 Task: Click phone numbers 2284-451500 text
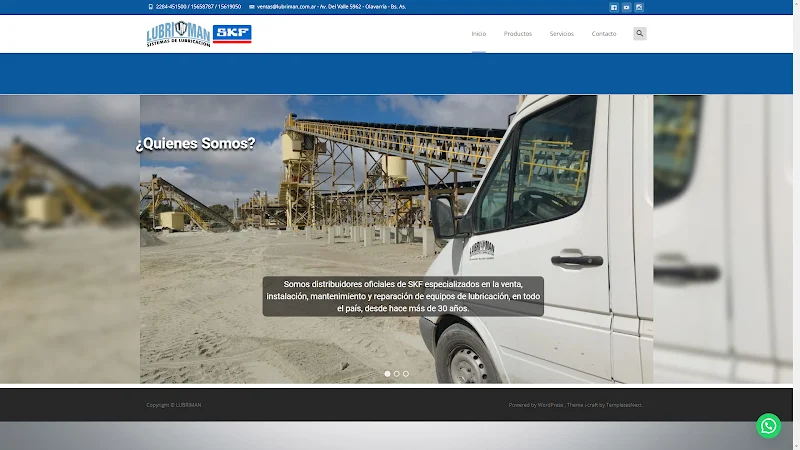tap(198, 7)
